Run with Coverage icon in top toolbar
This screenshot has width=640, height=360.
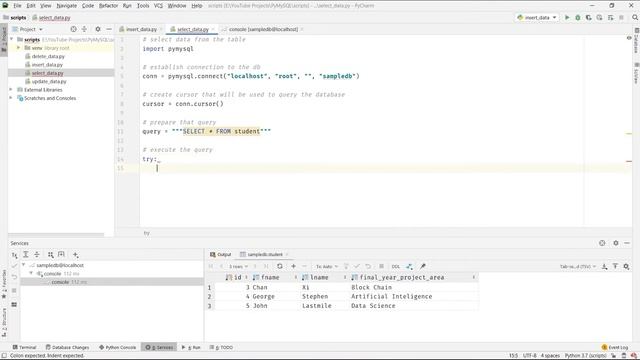588,18
